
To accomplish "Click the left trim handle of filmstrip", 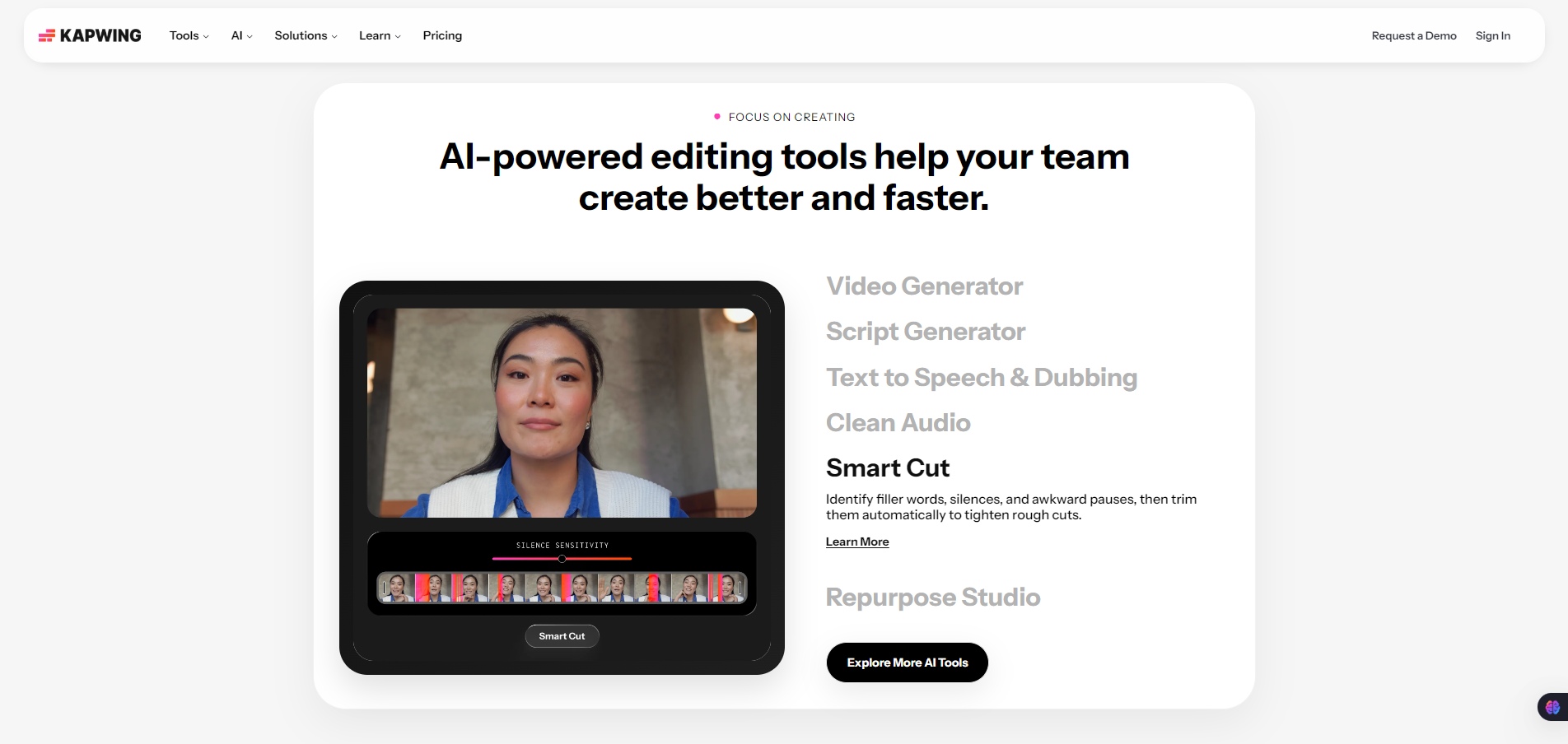I will click(x=383, y=588).
